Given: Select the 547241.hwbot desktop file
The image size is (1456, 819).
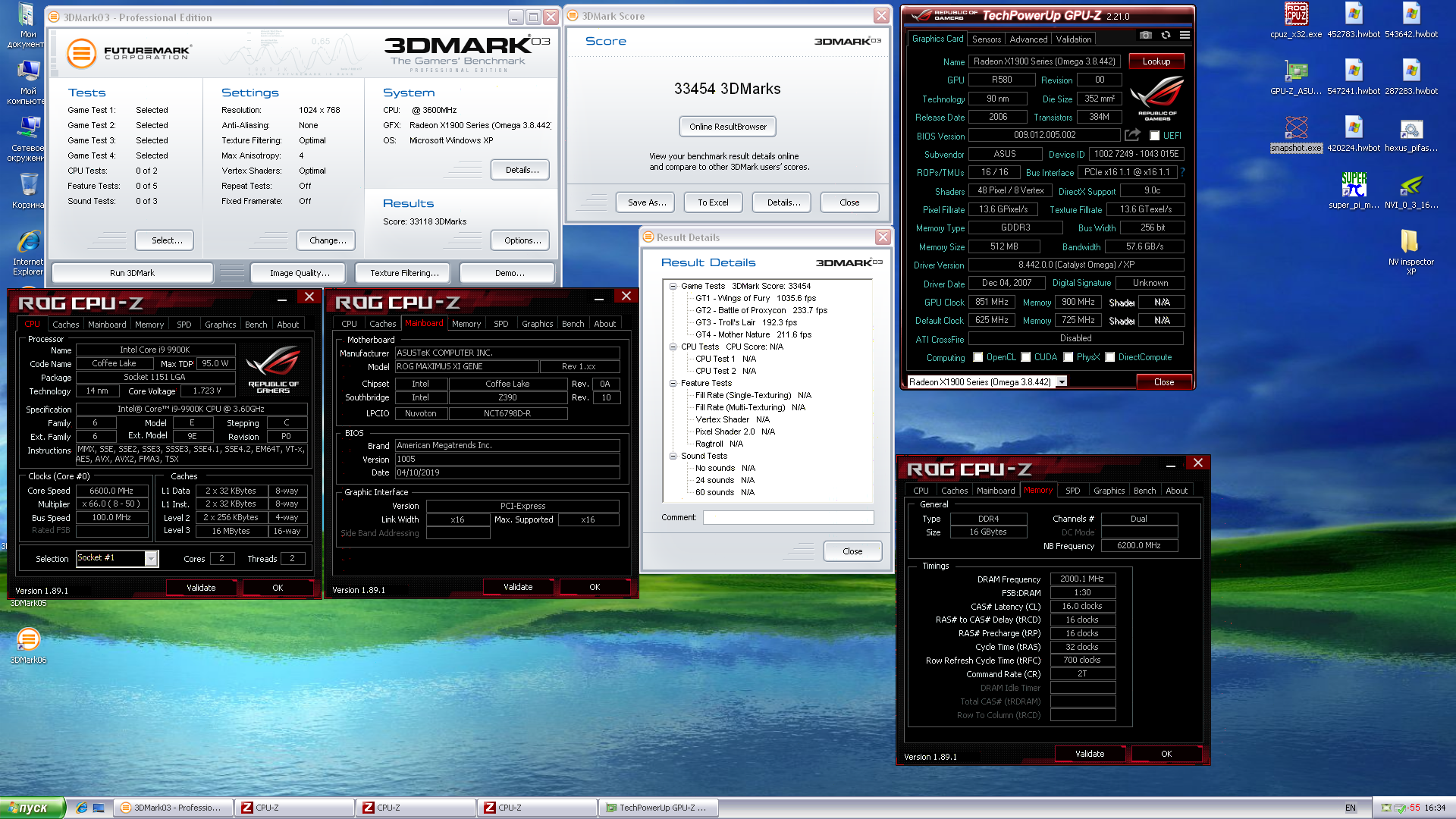Looking at the screenshot, I should click(x=1354, y=77).
